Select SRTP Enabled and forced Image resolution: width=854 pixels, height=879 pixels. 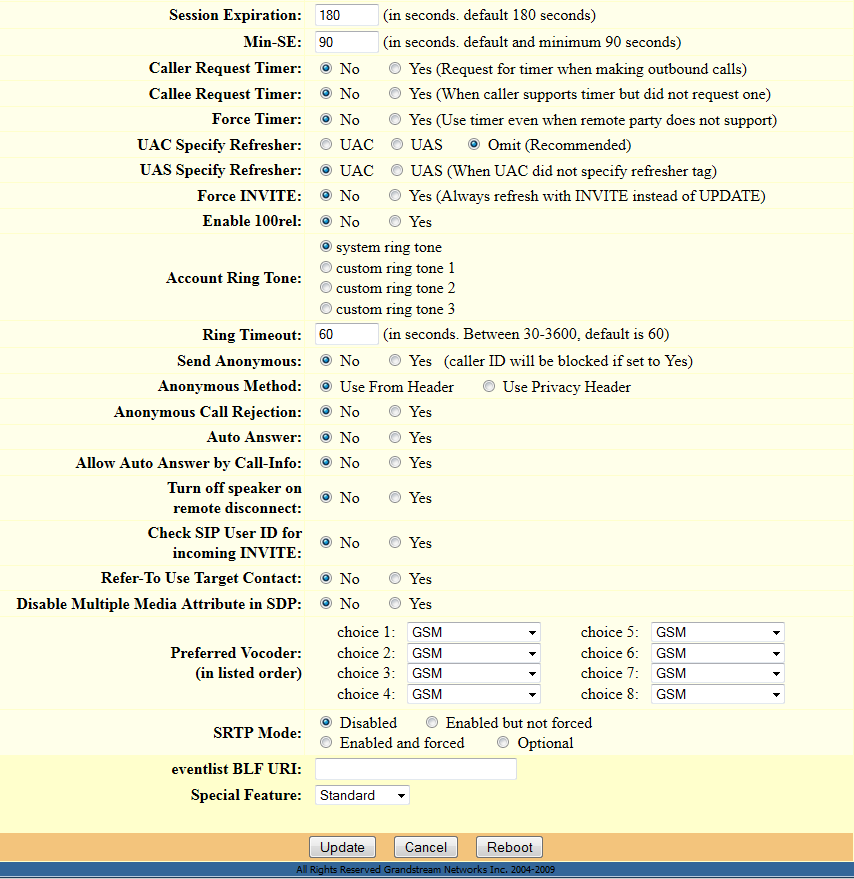tap(326, 742)
